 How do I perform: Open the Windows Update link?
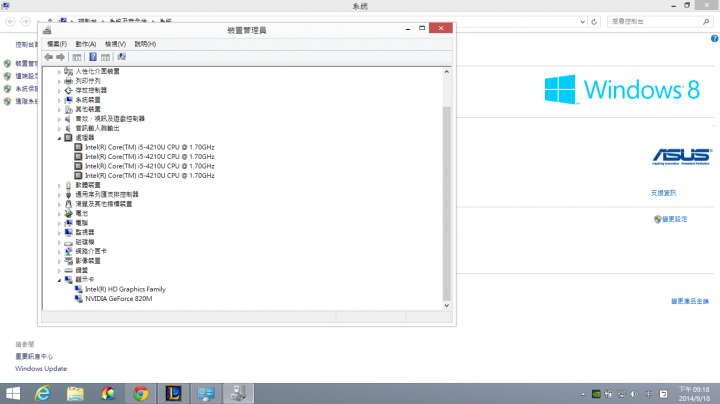point(41,369)
